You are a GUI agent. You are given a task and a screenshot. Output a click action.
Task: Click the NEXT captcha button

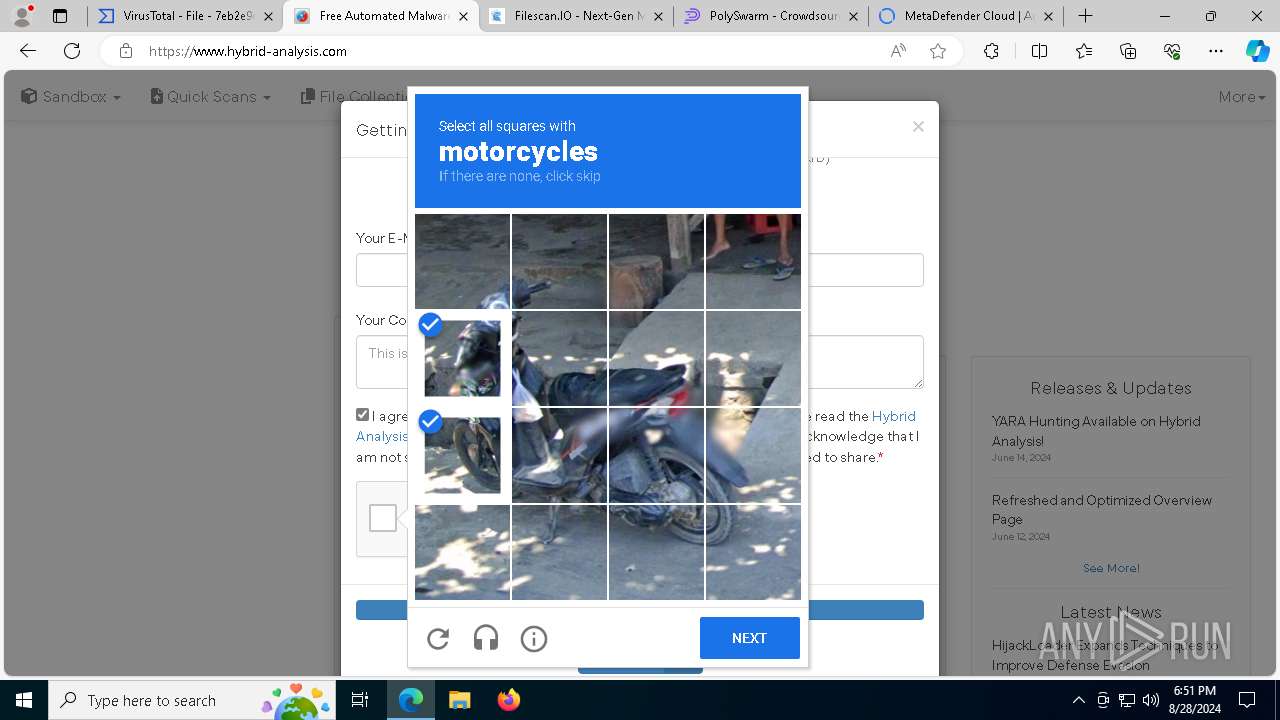749,638
